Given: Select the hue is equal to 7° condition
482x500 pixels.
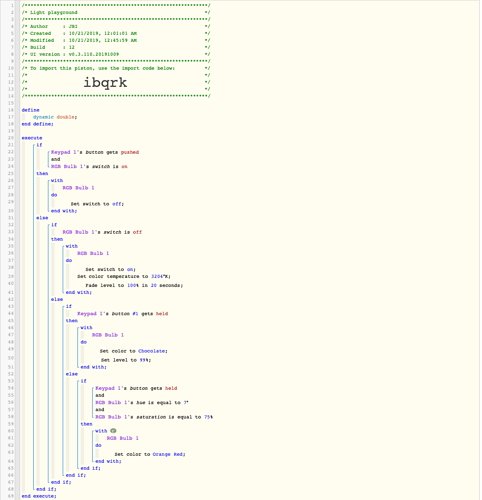Looking at the screenshot, I should click(142, 403).
